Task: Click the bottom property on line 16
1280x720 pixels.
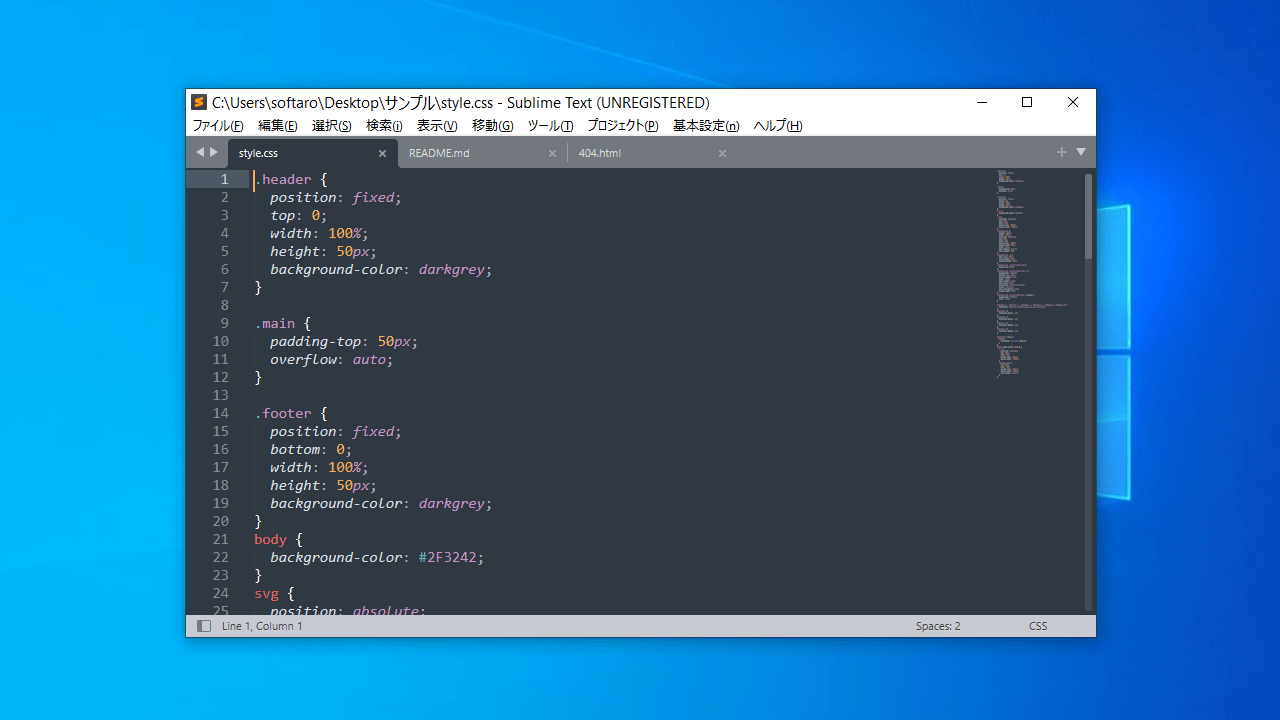Action: 295,449
